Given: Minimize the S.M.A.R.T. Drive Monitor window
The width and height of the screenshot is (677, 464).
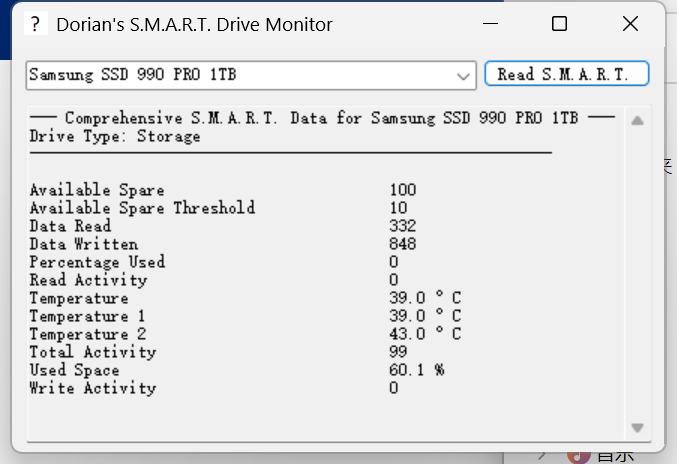Looking at the screenshot, I should 490,24.
